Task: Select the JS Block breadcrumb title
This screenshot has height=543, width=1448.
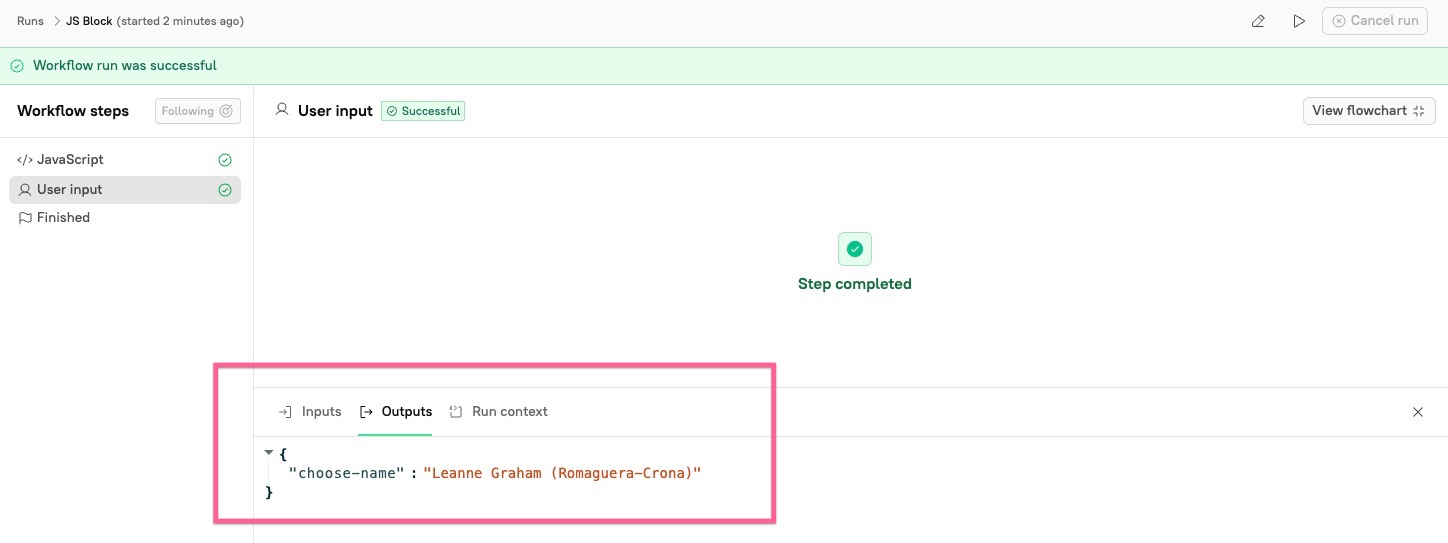Action: pos(89,21)
